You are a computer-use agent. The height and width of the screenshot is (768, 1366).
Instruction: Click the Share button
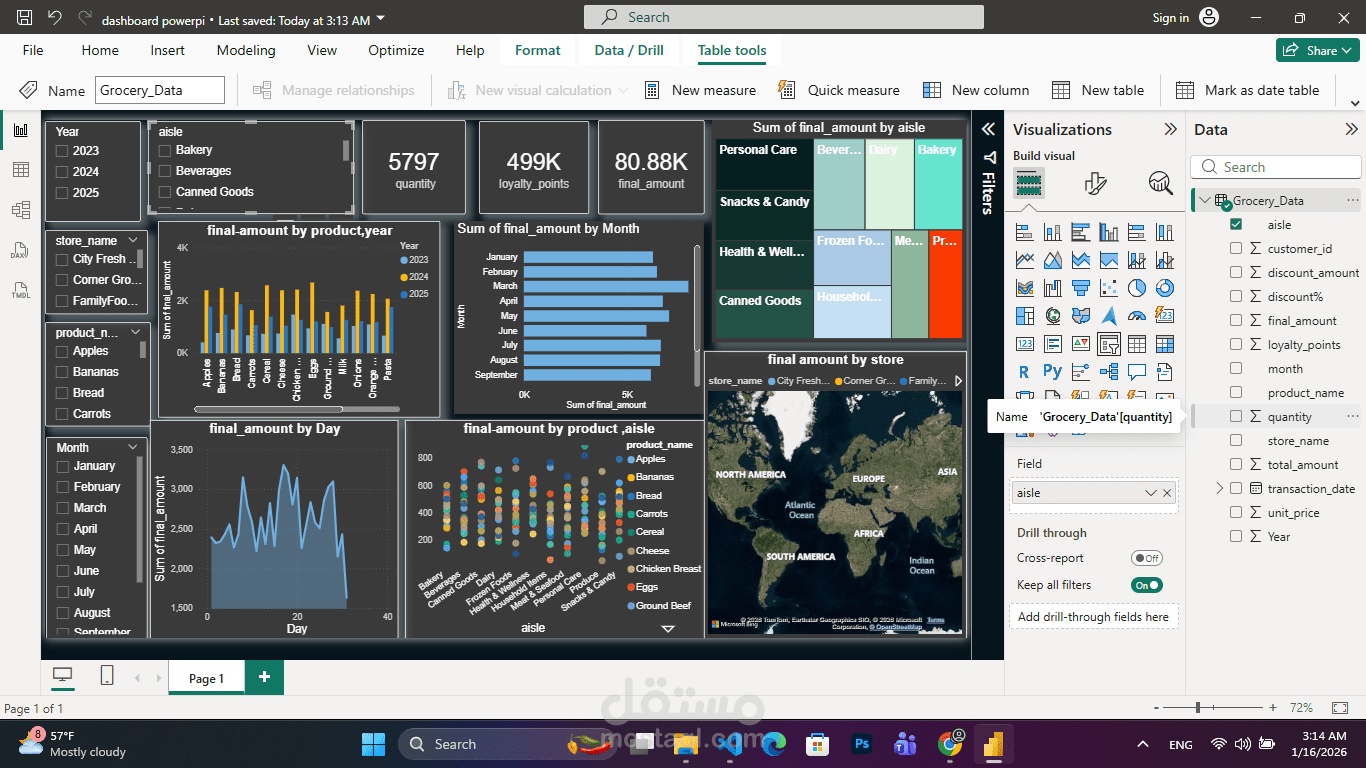pos(1317,49)
